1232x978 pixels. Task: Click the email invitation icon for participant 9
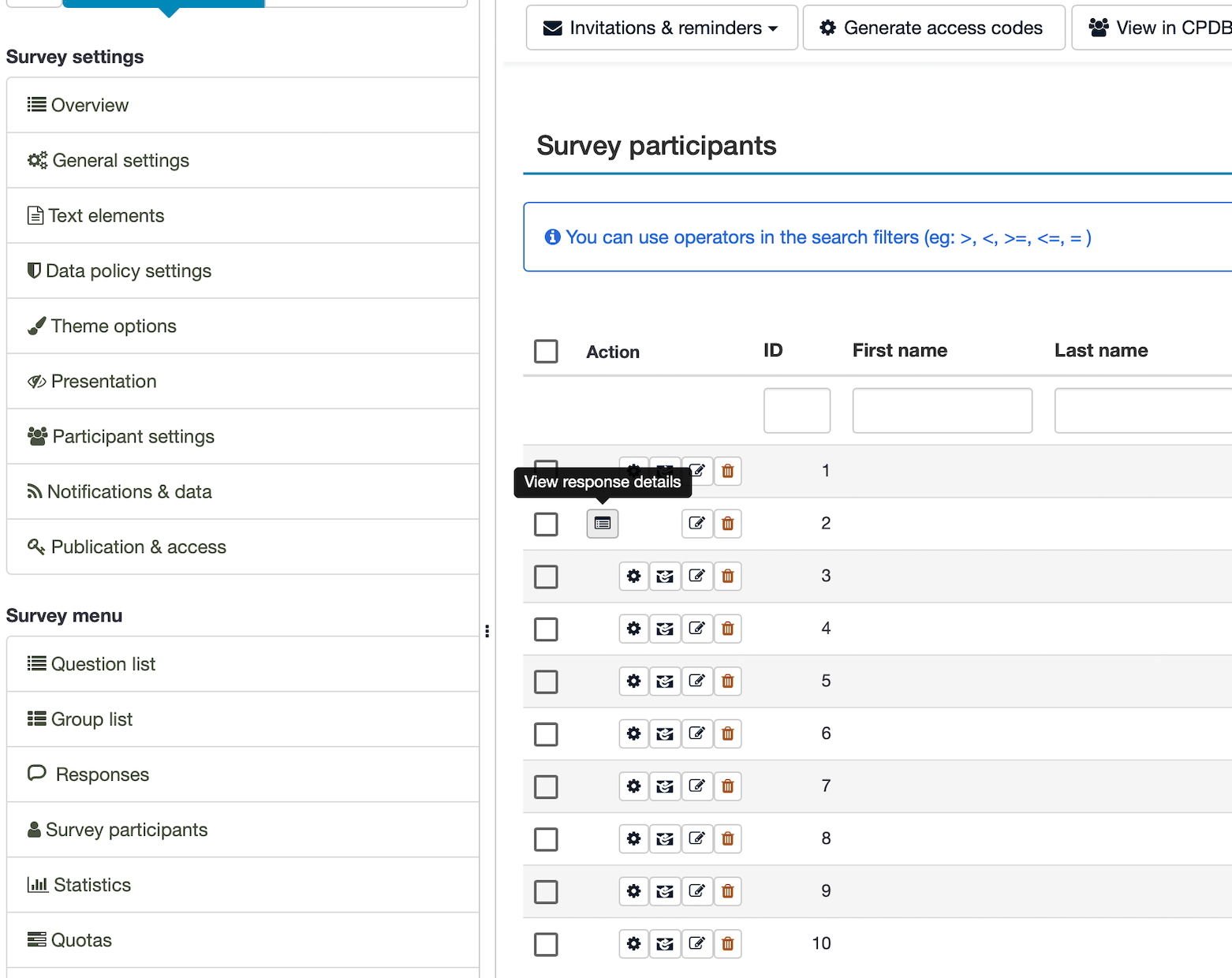pos(665,892)
